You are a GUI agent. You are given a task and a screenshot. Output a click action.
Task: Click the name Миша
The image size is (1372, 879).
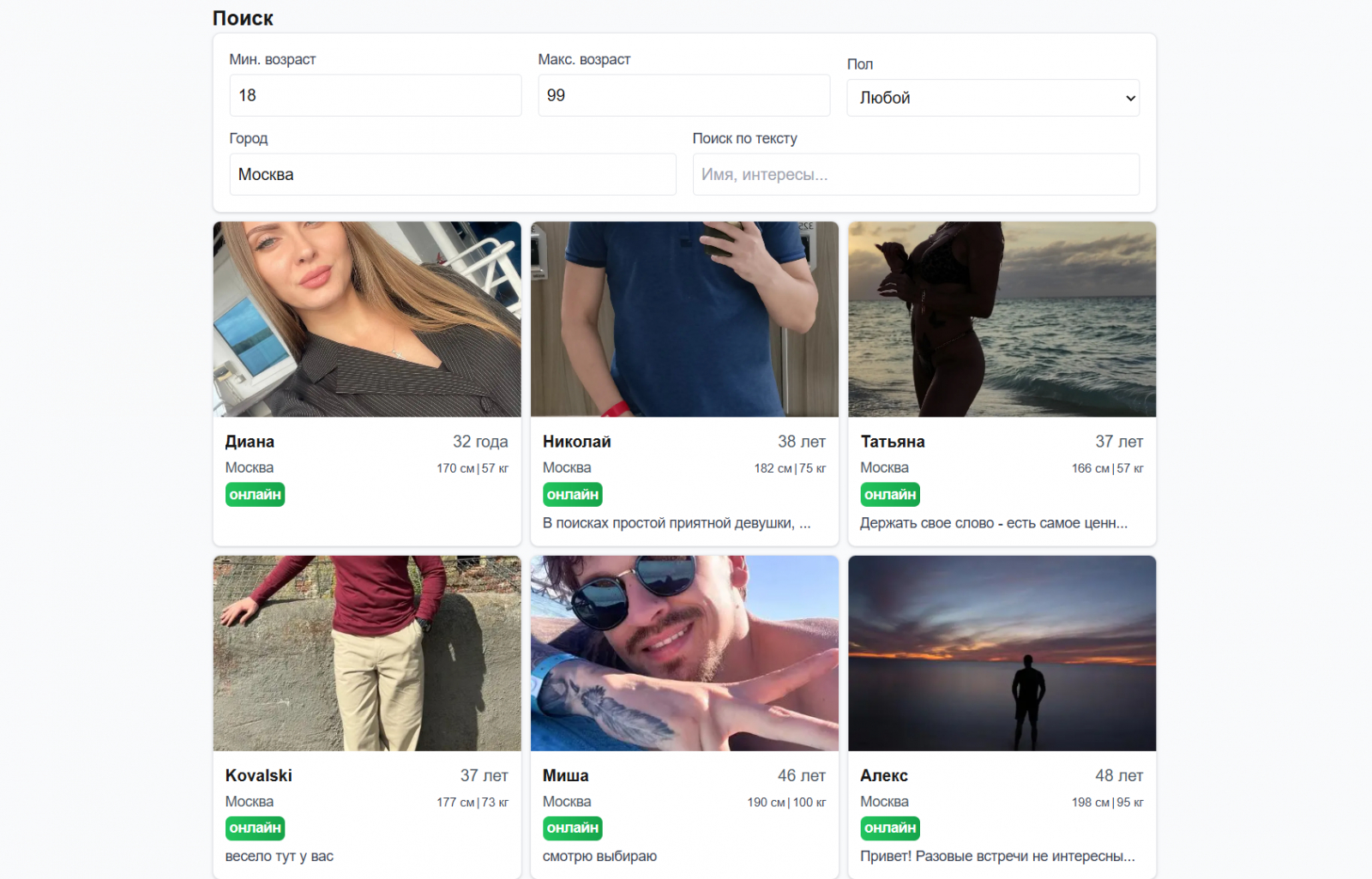pyautogui.click(x=565, y=775)
